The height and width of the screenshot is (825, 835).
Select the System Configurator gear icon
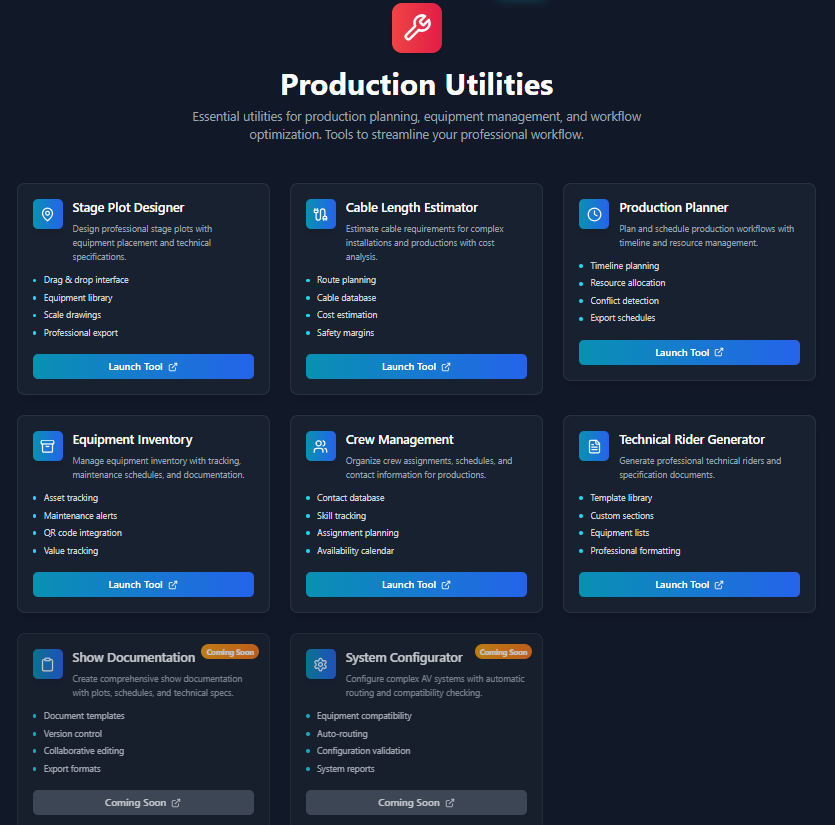(x=320, y=663)
